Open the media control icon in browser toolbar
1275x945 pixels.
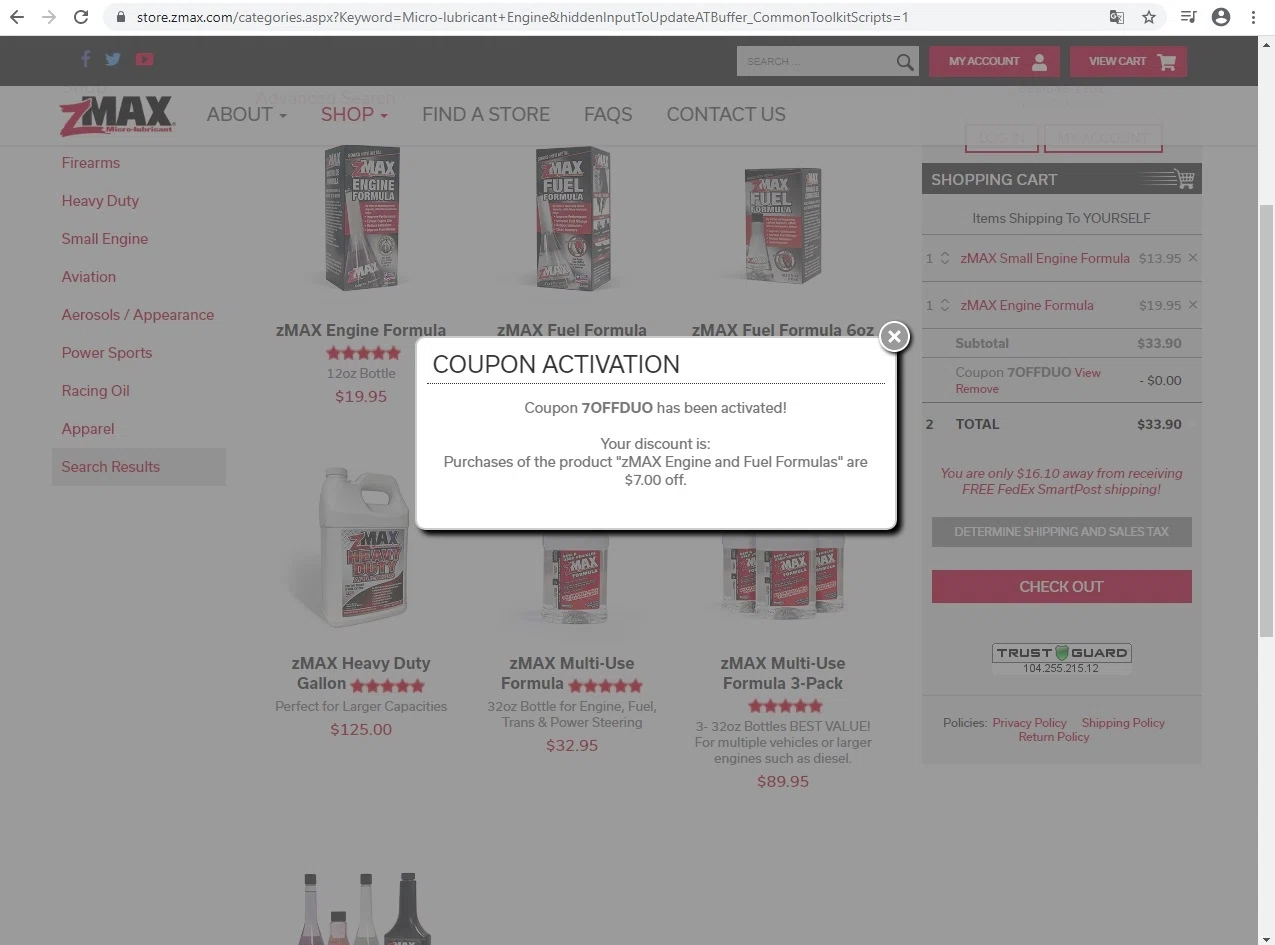[x=1188, y=17]
